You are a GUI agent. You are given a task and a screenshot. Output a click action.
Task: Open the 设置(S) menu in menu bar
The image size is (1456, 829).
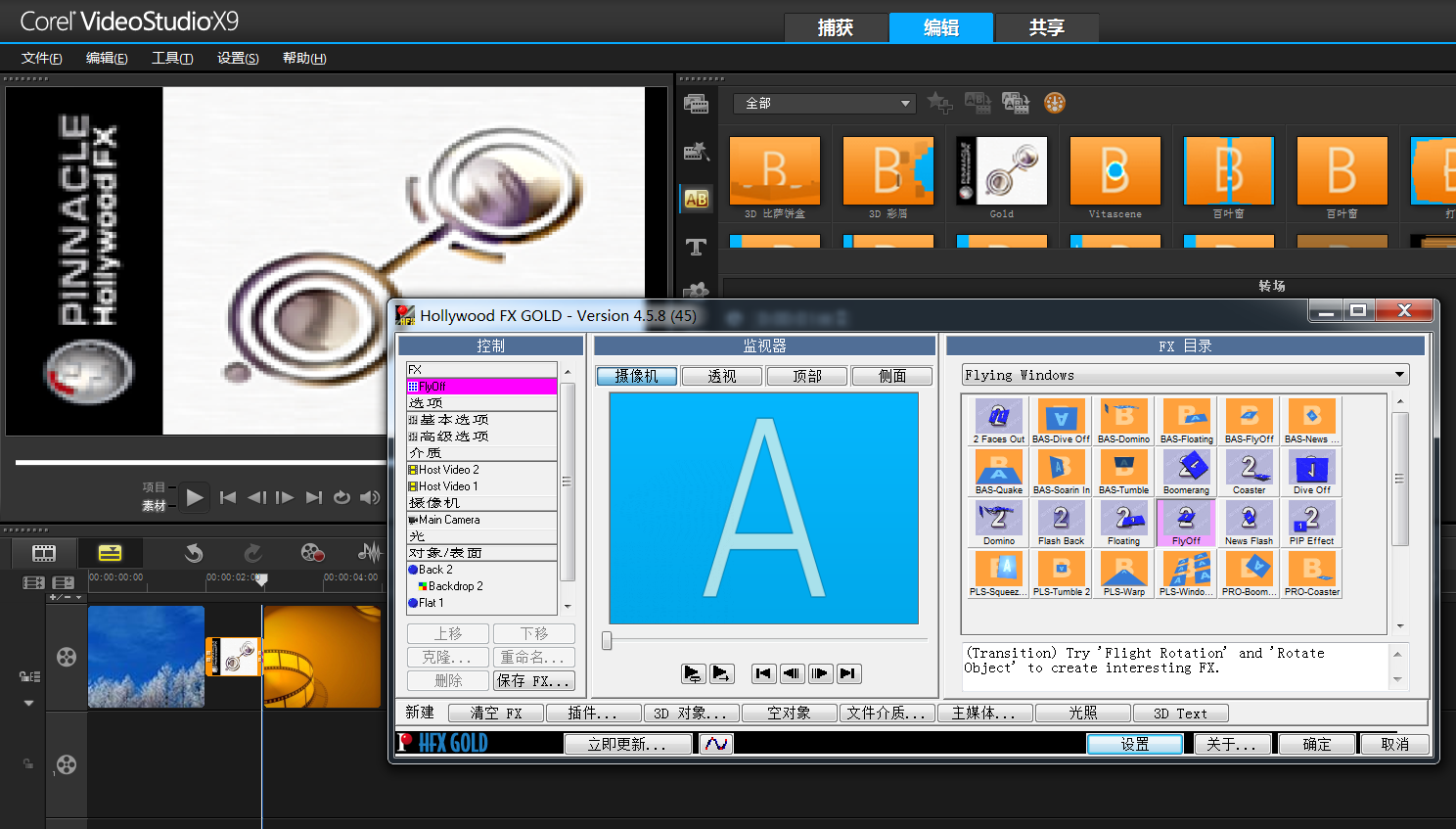pyautogui.click(x=238, y=58)
